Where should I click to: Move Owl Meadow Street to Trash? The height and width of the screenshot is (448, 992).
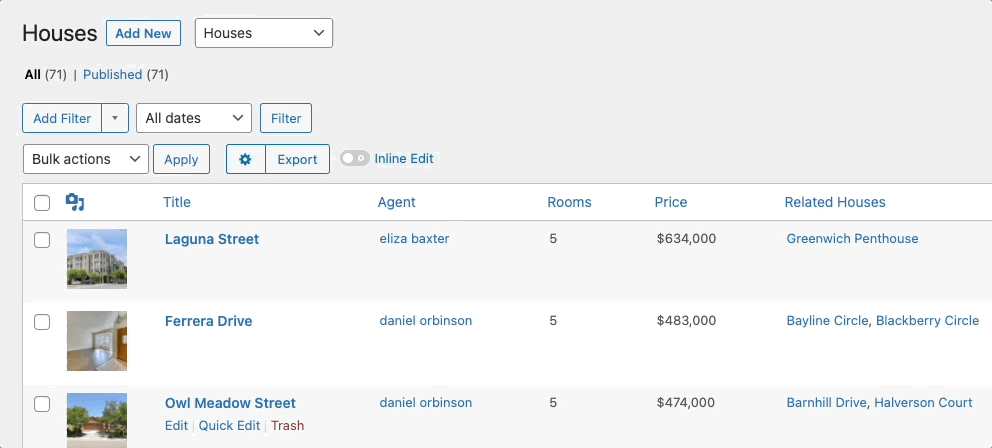click(288, 426)
